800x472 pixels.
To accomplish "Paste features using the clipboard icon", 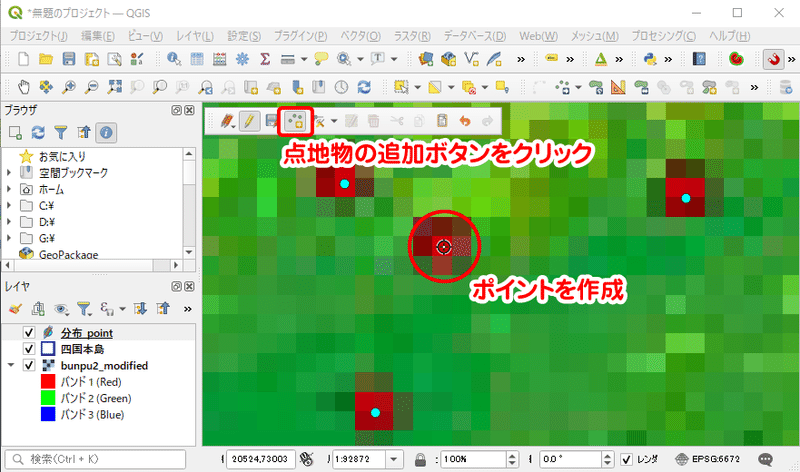I will [442, 121].
